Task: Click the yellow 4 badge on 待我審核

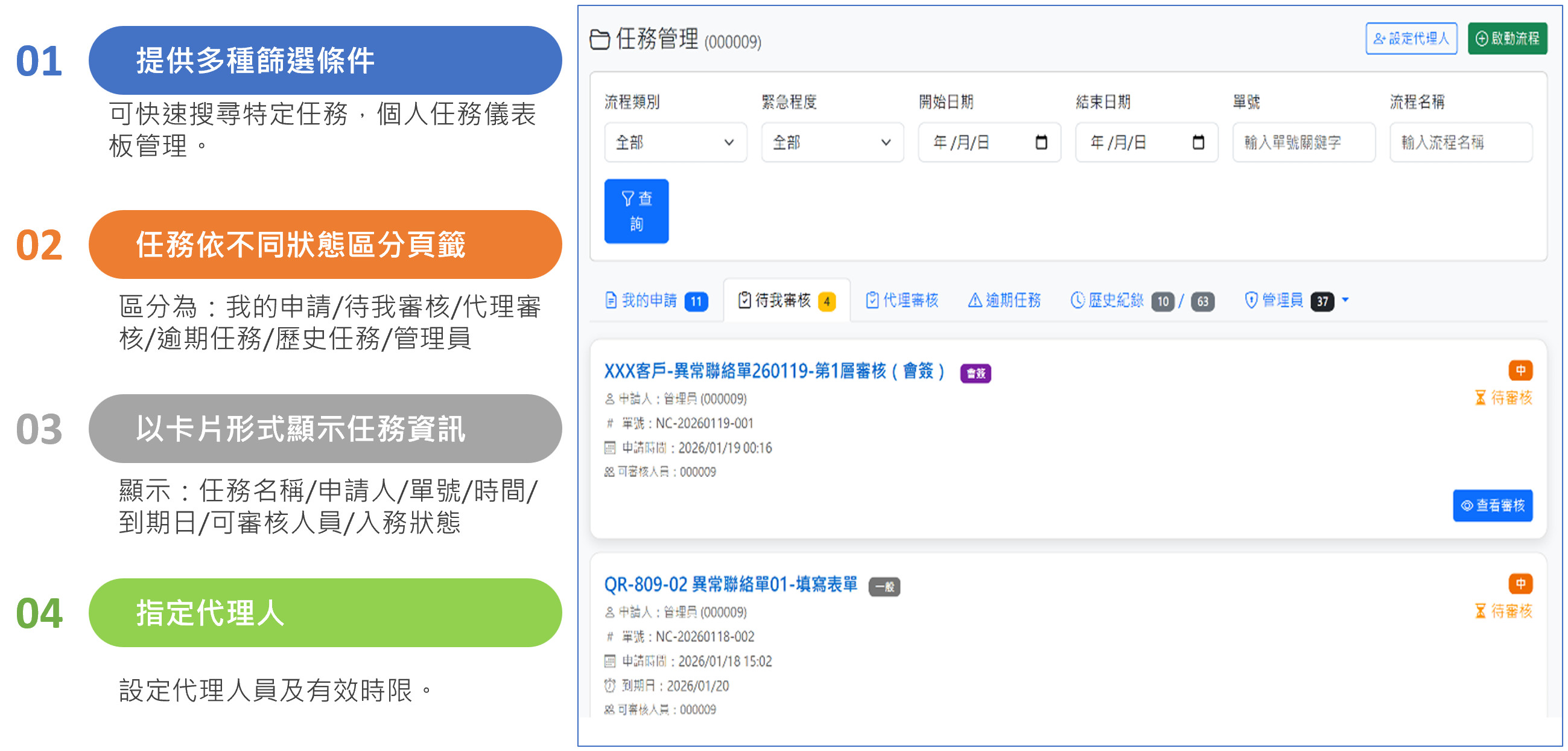Action: (x=827, y=301)
